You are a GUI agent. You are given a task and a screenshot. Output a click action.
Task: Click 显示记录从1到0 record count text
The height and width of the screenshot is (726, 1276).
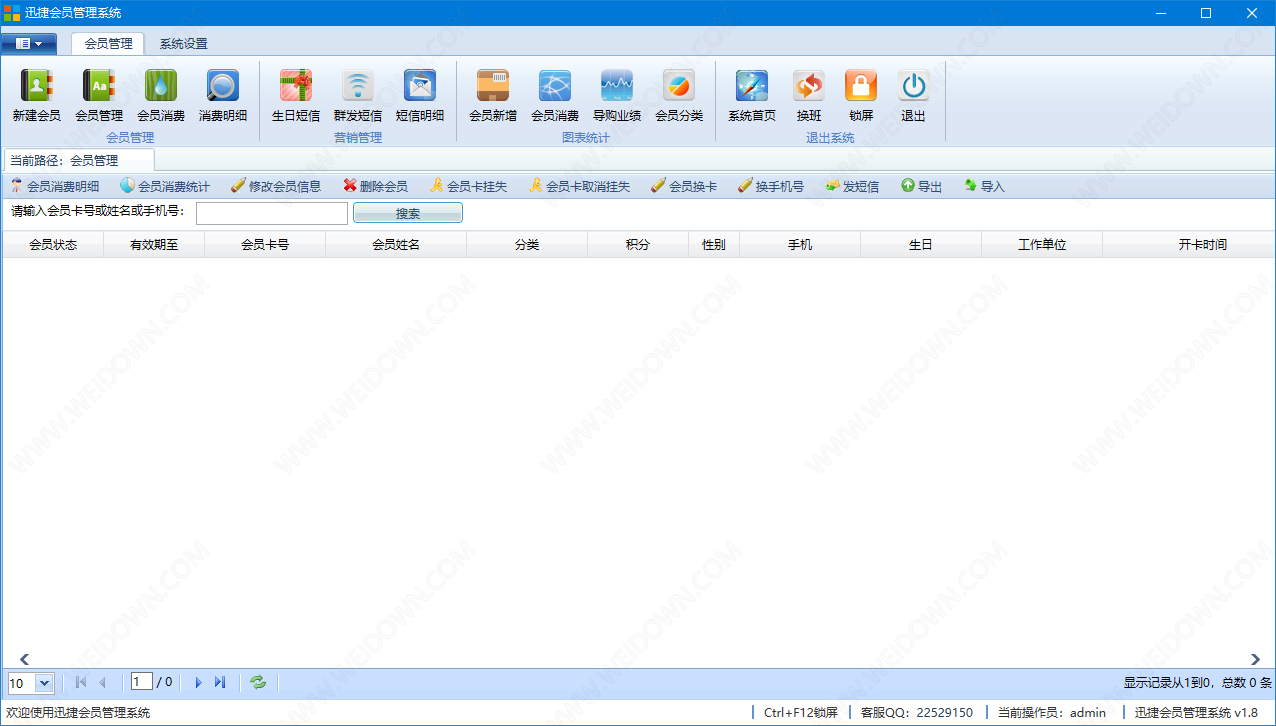click(x=1197, y=683)
